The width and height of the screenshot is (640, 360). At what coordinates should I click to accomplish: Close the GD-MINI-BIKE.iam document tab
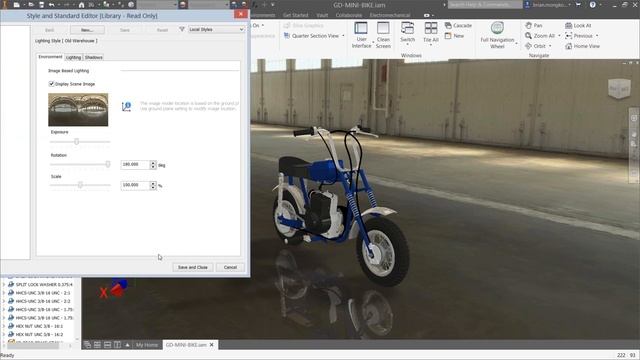[211, 345]
